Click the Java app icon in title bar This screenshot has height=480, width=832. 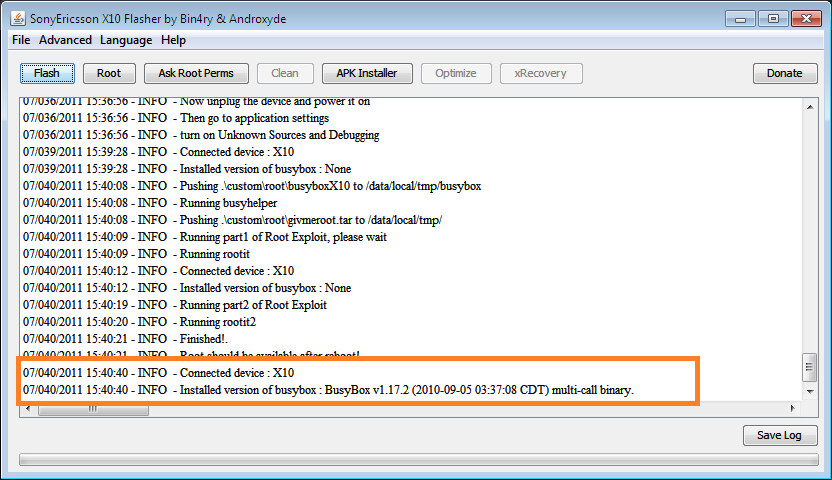[18, 19]
